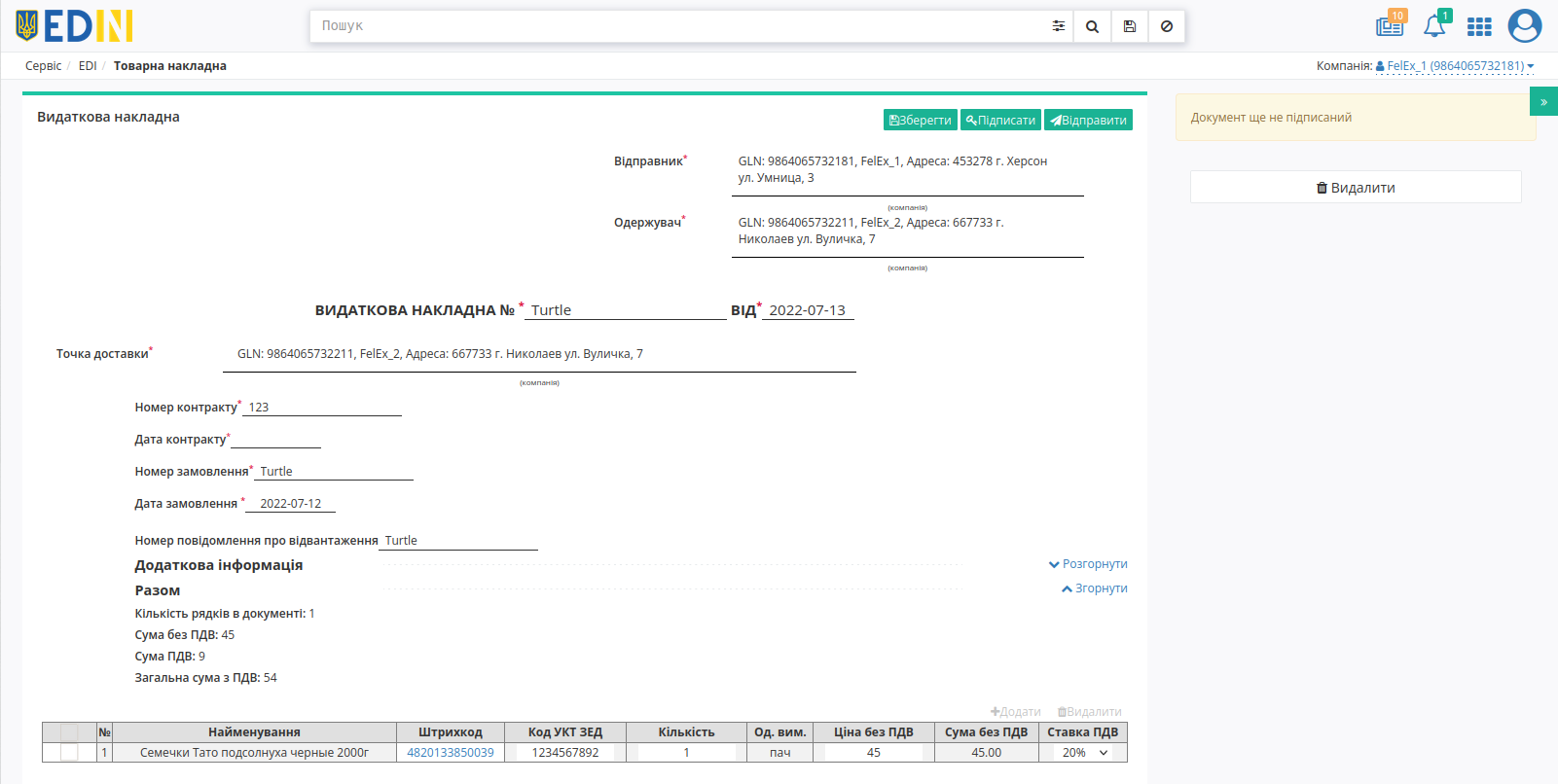Click Додати row link above table
The image size is (1558, 784).
[1015, 712]
